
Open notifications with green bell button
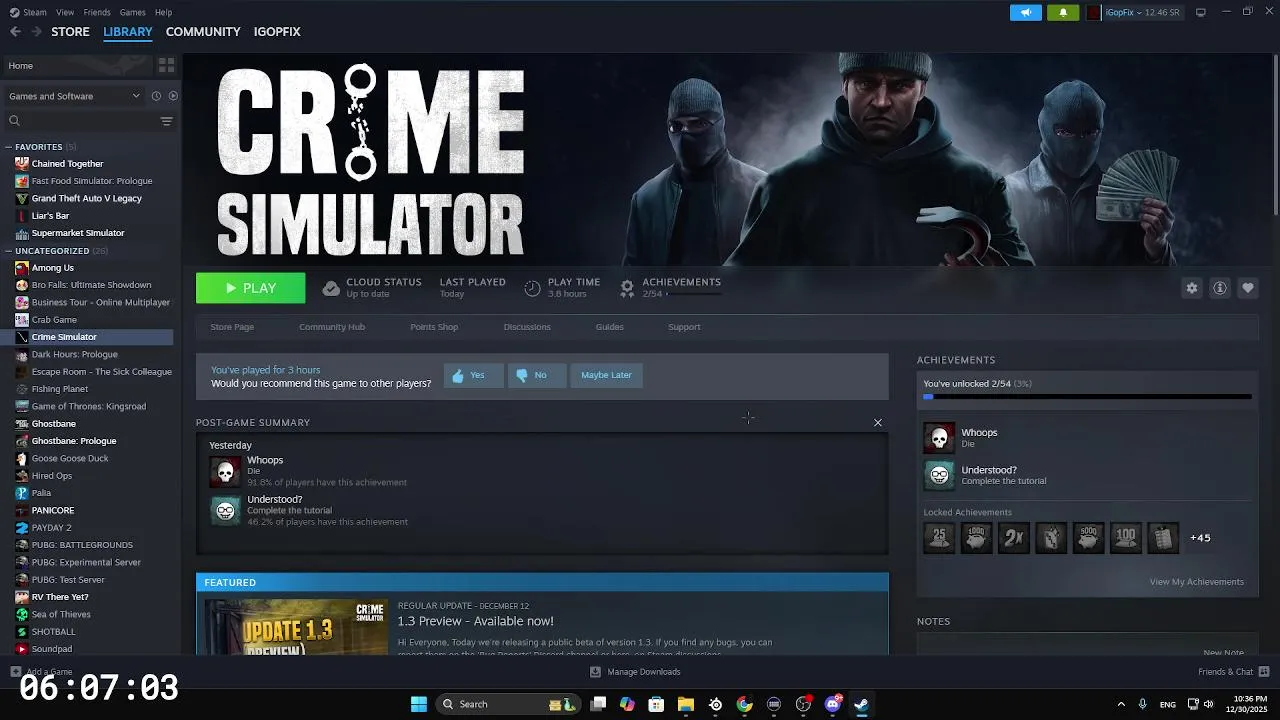[x=1063, y=12]
